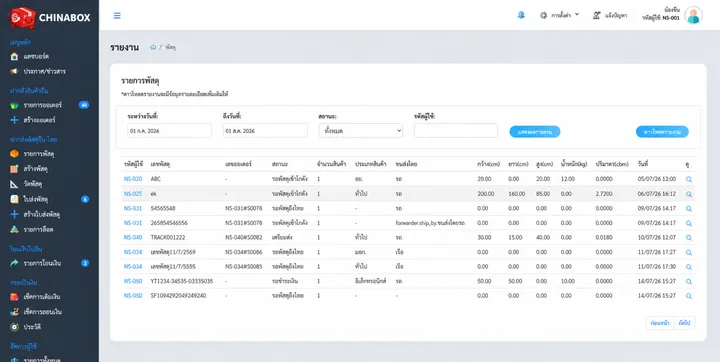Screen dimensions: 720x362
Task: Open user link NS-025
Action: [133, 193]
